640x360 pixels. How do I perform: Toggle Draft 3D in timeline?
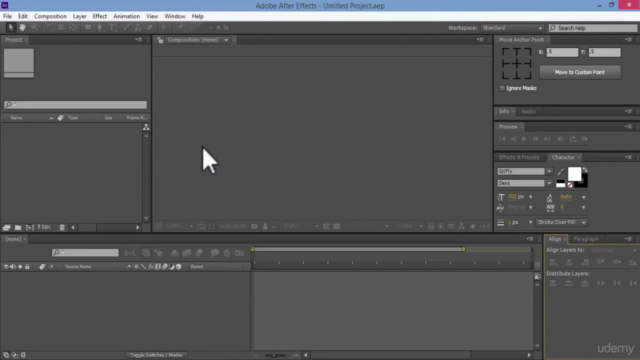coord(158,253)
